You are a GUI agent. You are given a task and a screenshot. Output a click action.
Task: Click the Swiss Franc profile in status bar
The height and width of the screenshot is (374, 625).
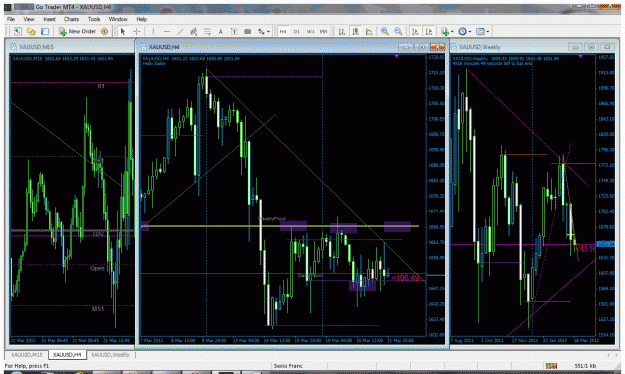[x=288, y=366]
